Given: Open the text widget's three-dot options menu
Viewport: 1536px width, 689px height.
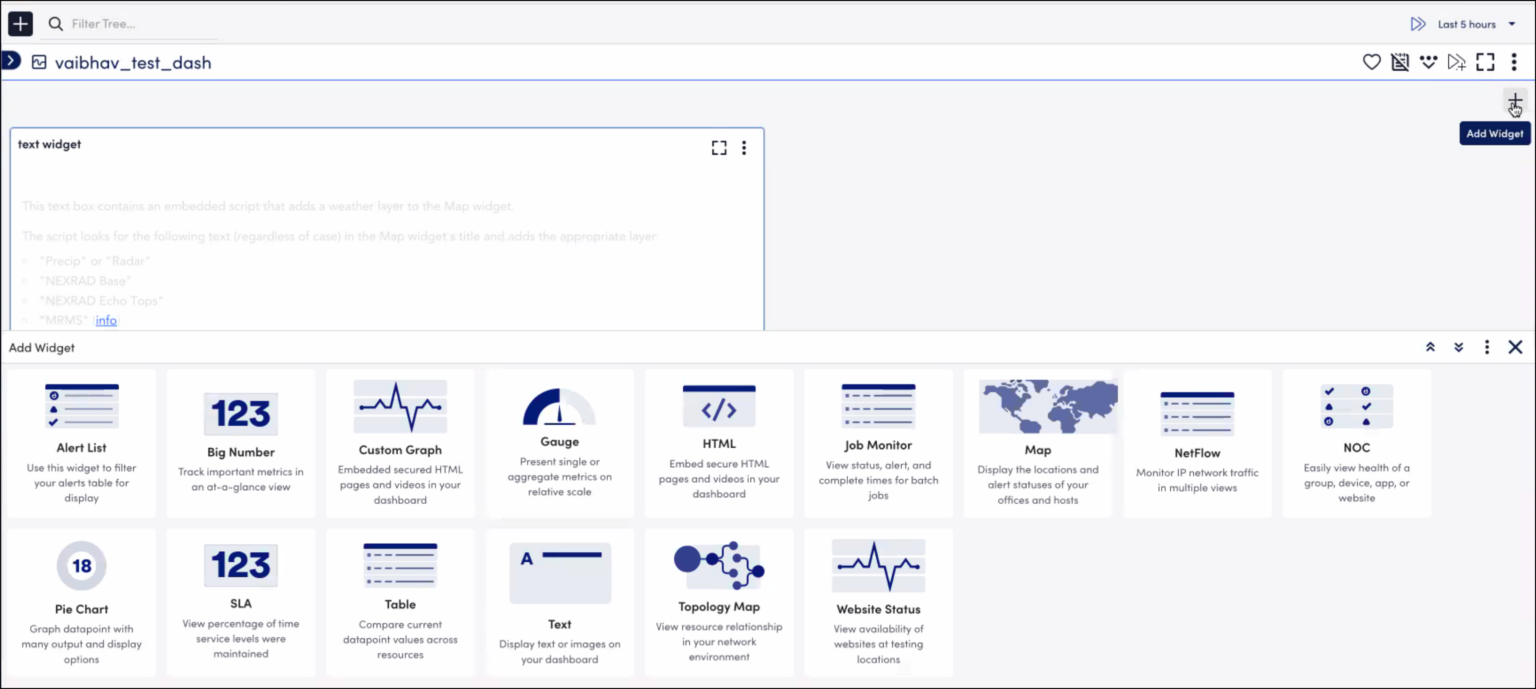Looking at the screenshot, I should click(x=744, y=147).
